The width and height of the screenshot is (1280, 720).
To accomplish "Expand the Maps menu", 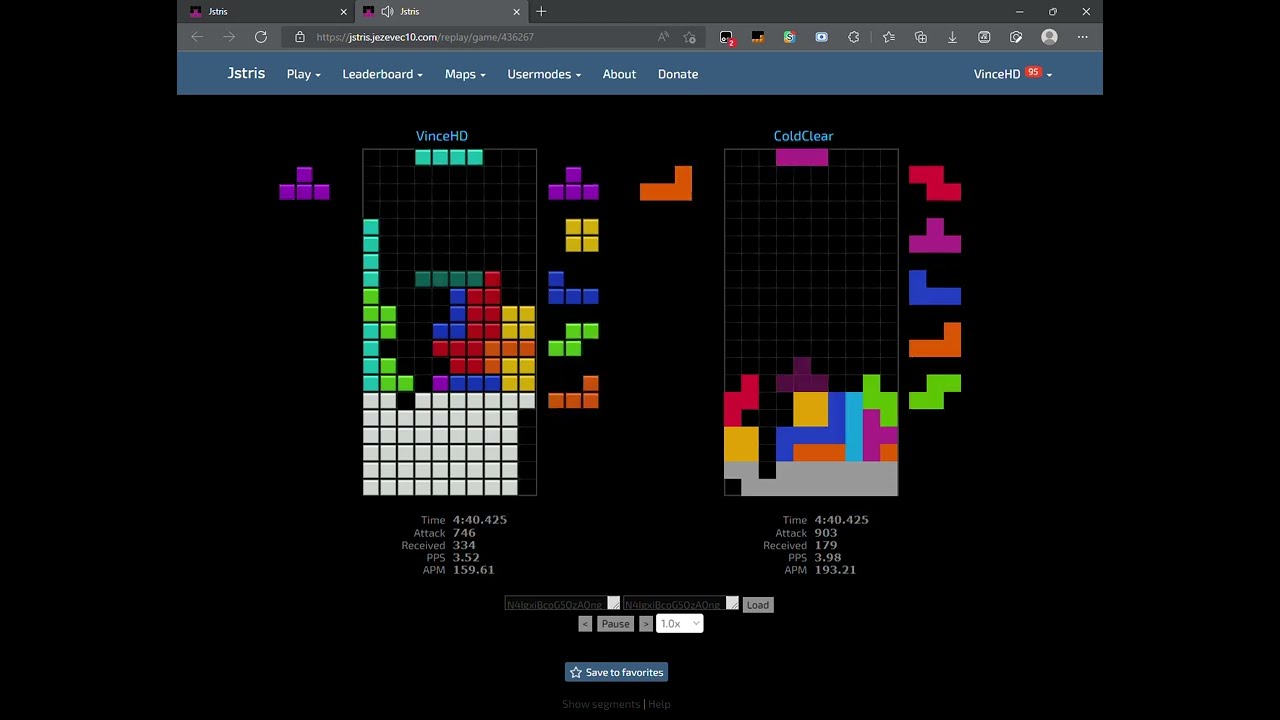I will point(465,74).
